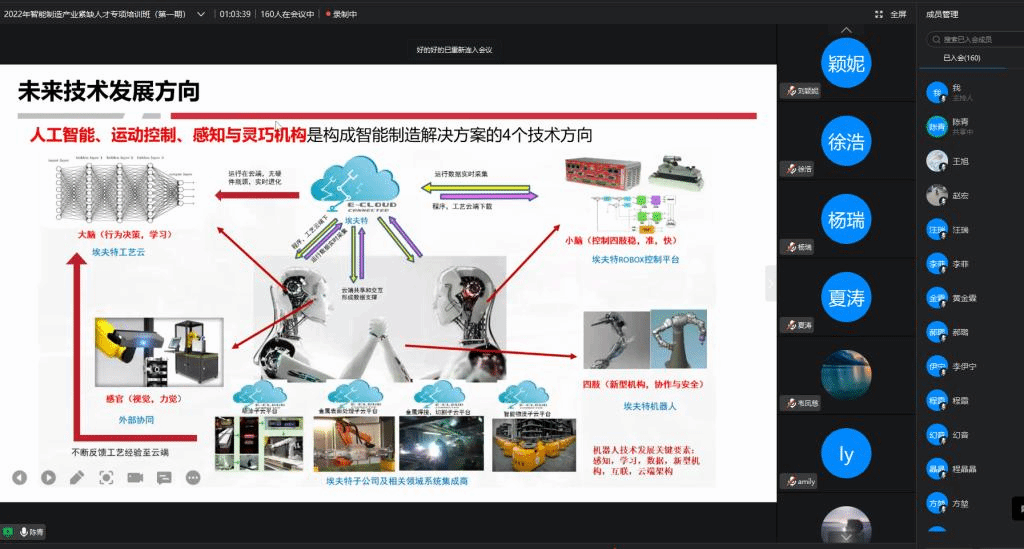This screenshot has height=549, width=1024.
Task: Select member 程晶晶 in list
Action: (x=972, y=469)
